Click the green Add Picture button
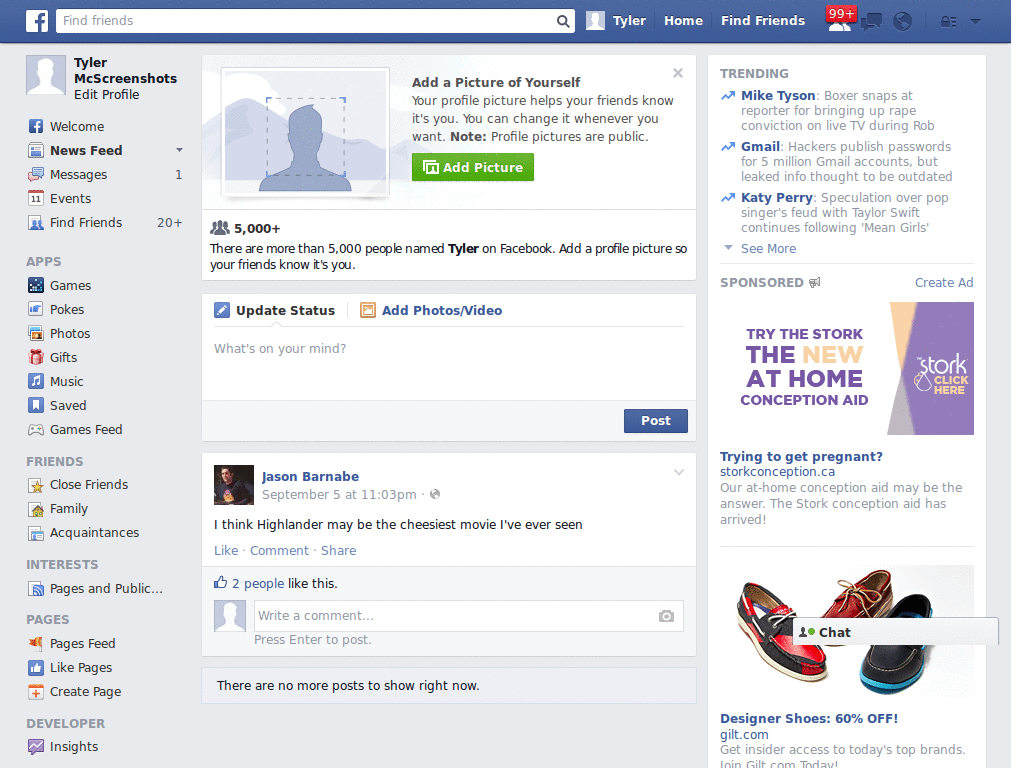 coord(473,167)
